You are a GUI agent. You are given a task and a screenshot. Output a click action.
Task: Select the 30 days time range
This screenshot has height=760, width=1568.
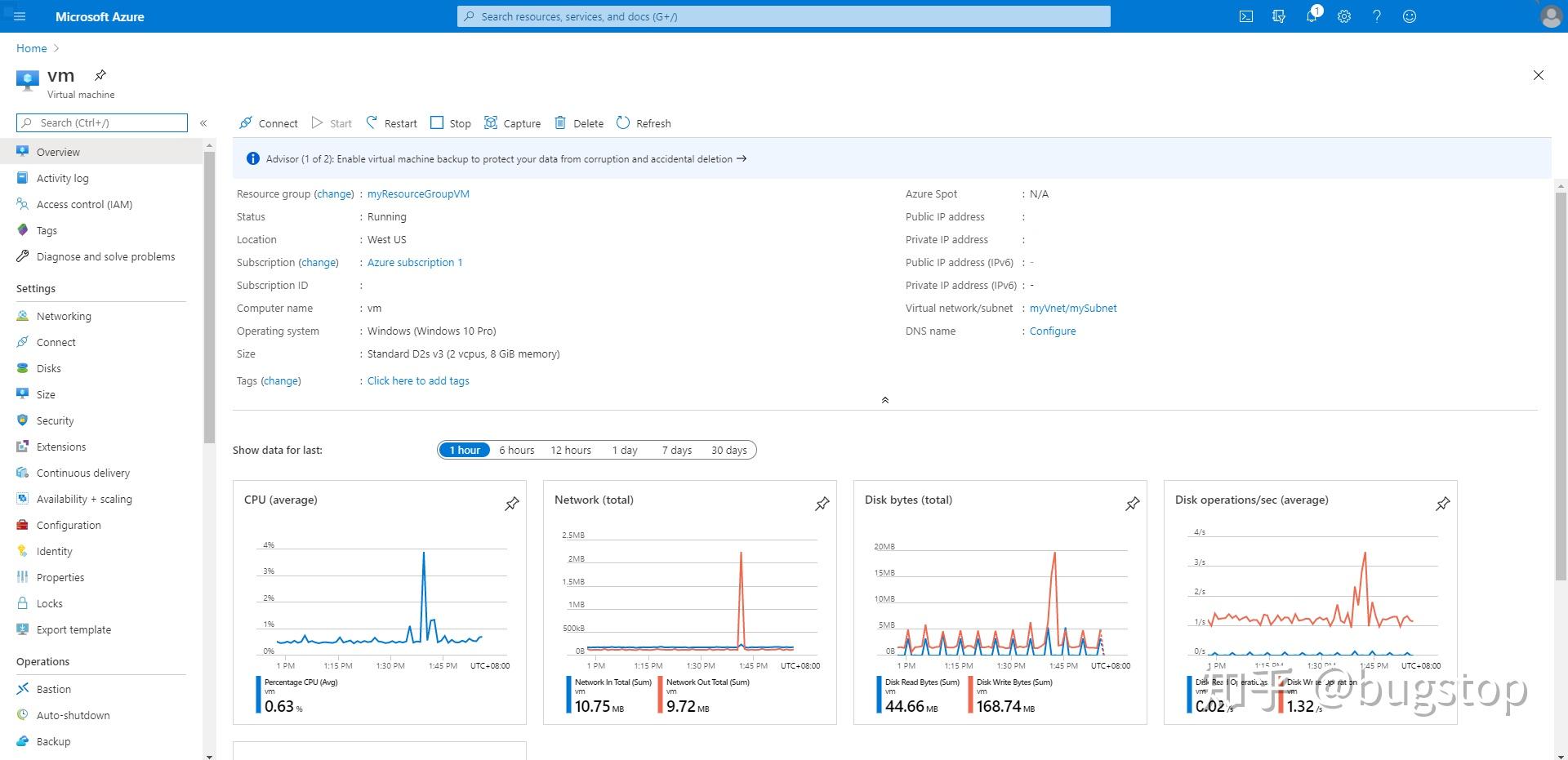729,450
